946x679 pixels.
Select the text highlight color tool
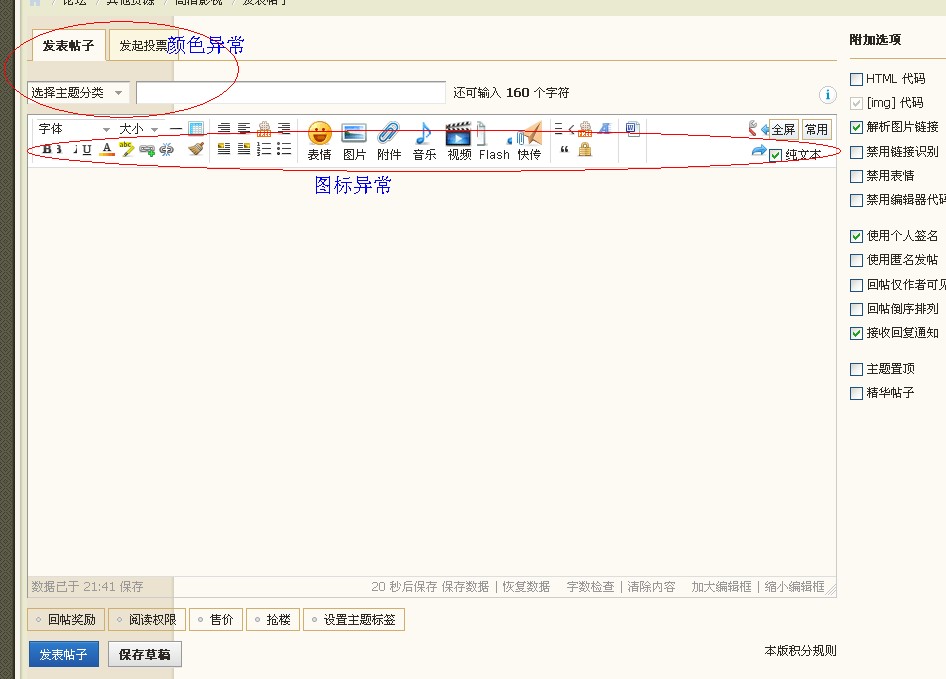click(127, 149)
